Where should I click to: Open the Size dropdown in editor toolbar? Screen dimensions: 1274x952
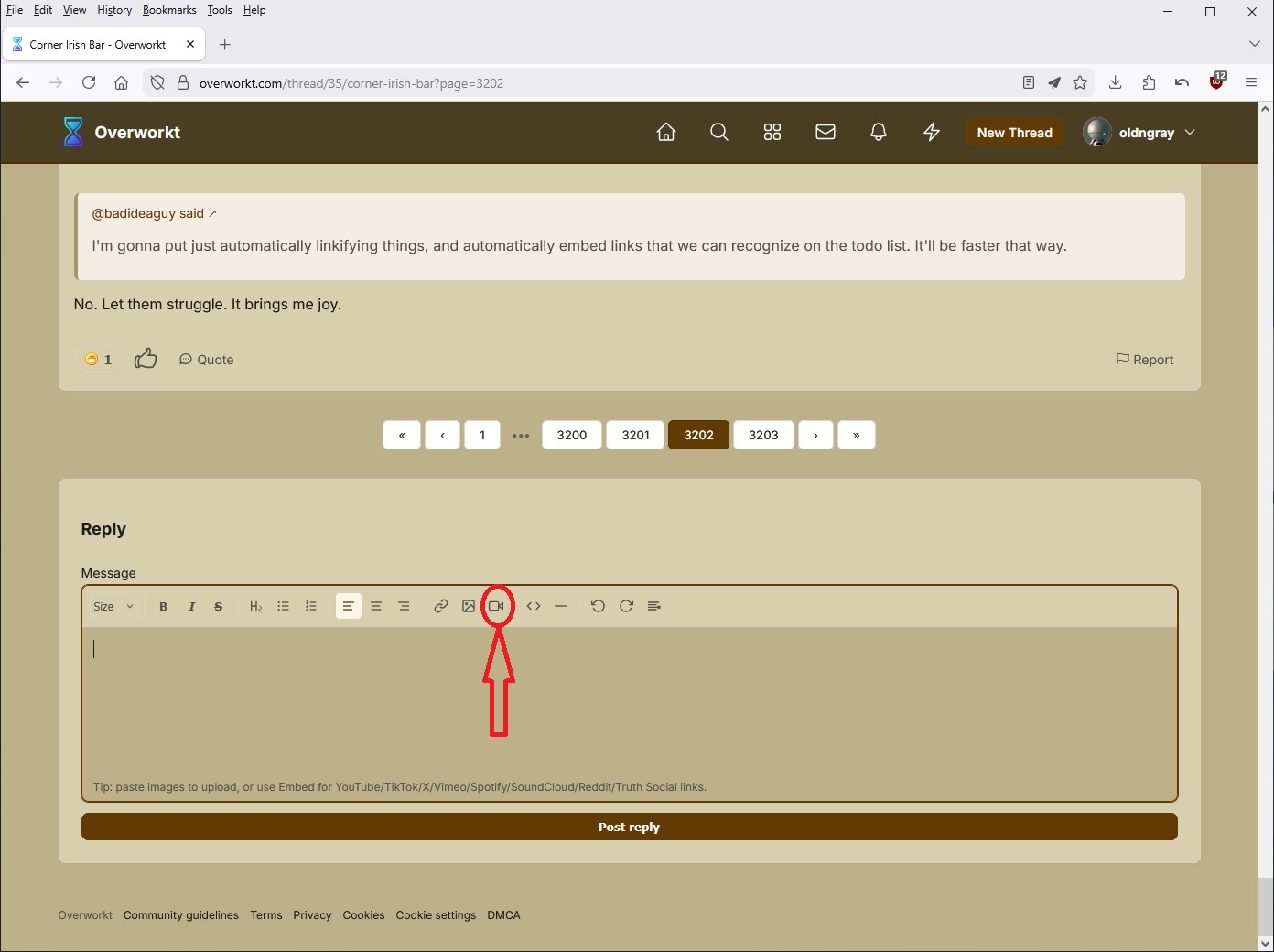pyautogui.click(x=113, y=606)
